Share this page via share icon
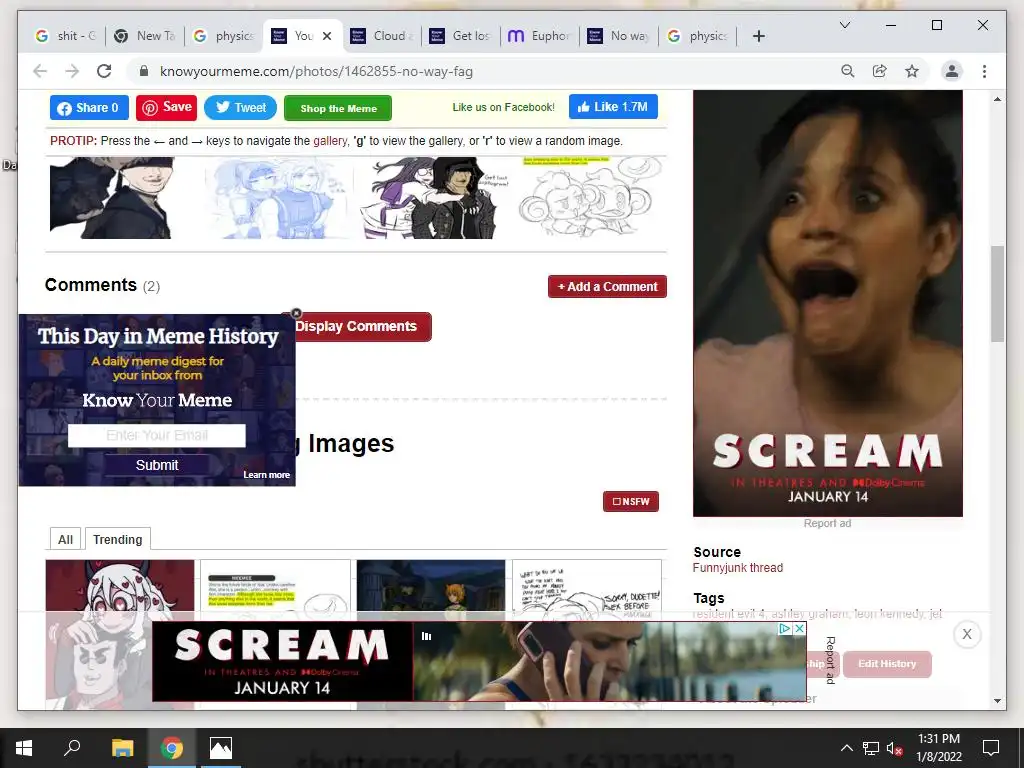 (880, 71)
